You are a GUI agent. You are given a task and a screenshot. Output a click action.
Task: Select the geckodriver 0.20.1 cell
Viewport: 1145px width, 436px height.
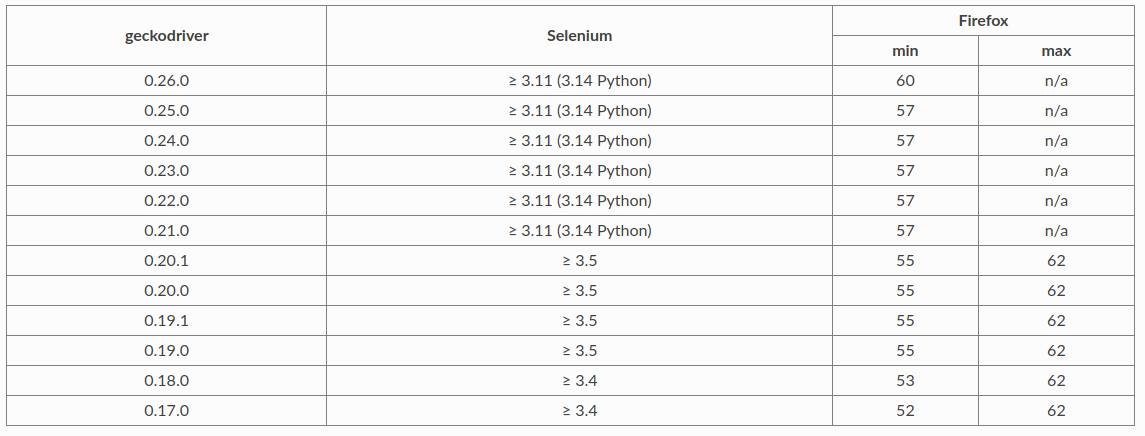click(x=166, y=261)
